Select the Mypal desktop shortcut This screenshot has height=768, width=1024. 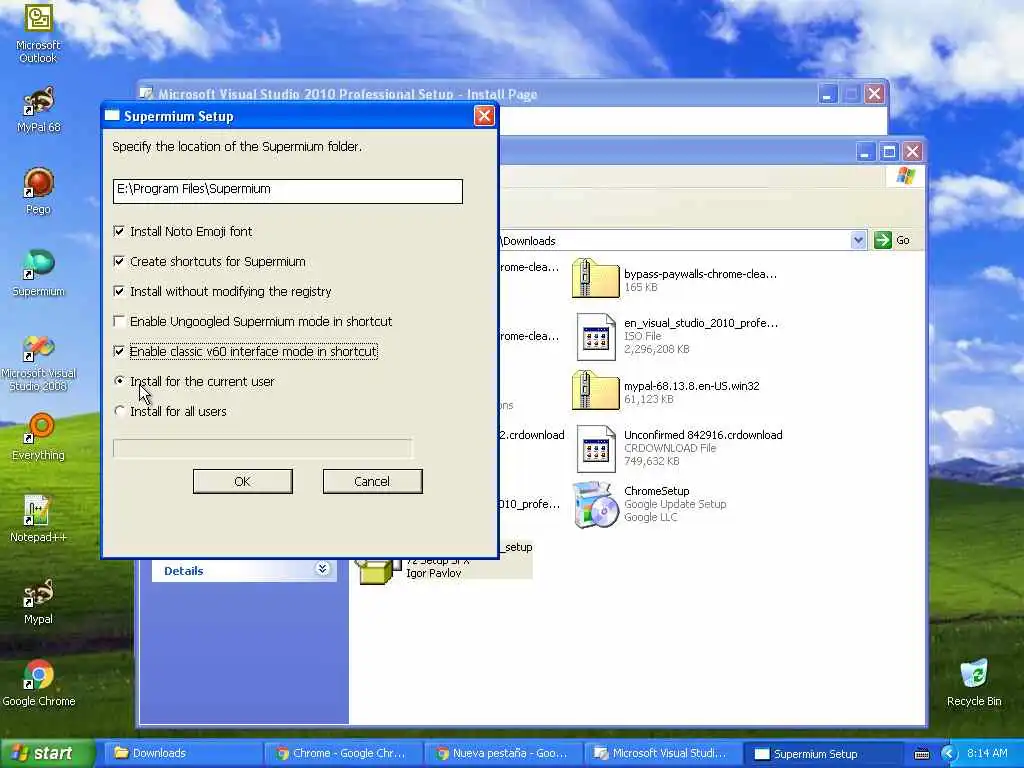pos(39,601)
